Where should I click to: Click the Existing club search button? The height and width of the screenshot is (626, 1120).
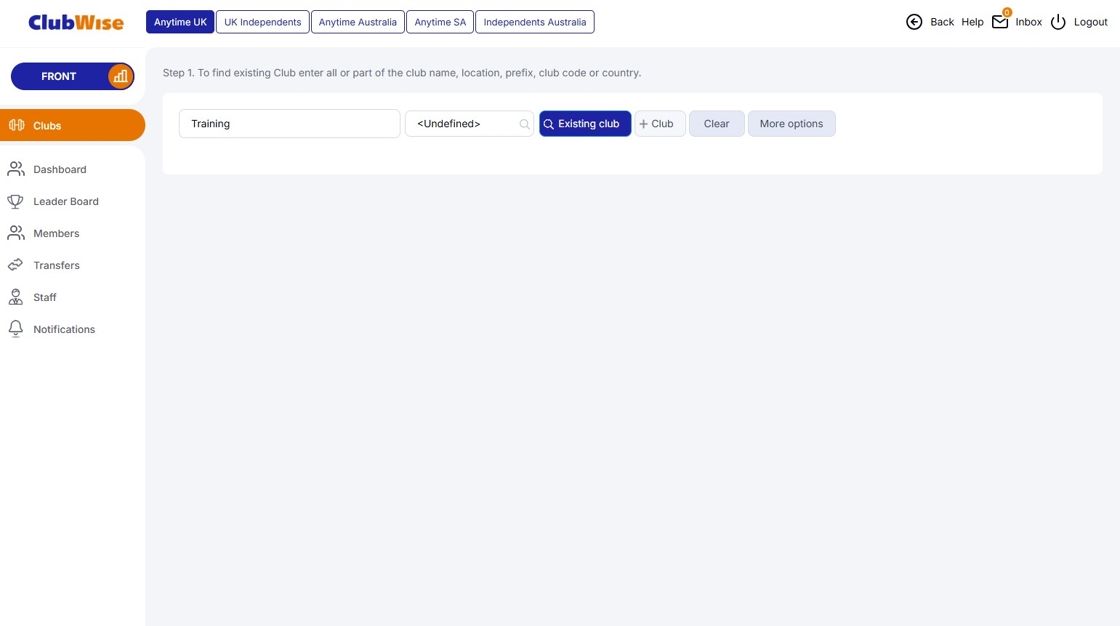click(x=584, y=123)
